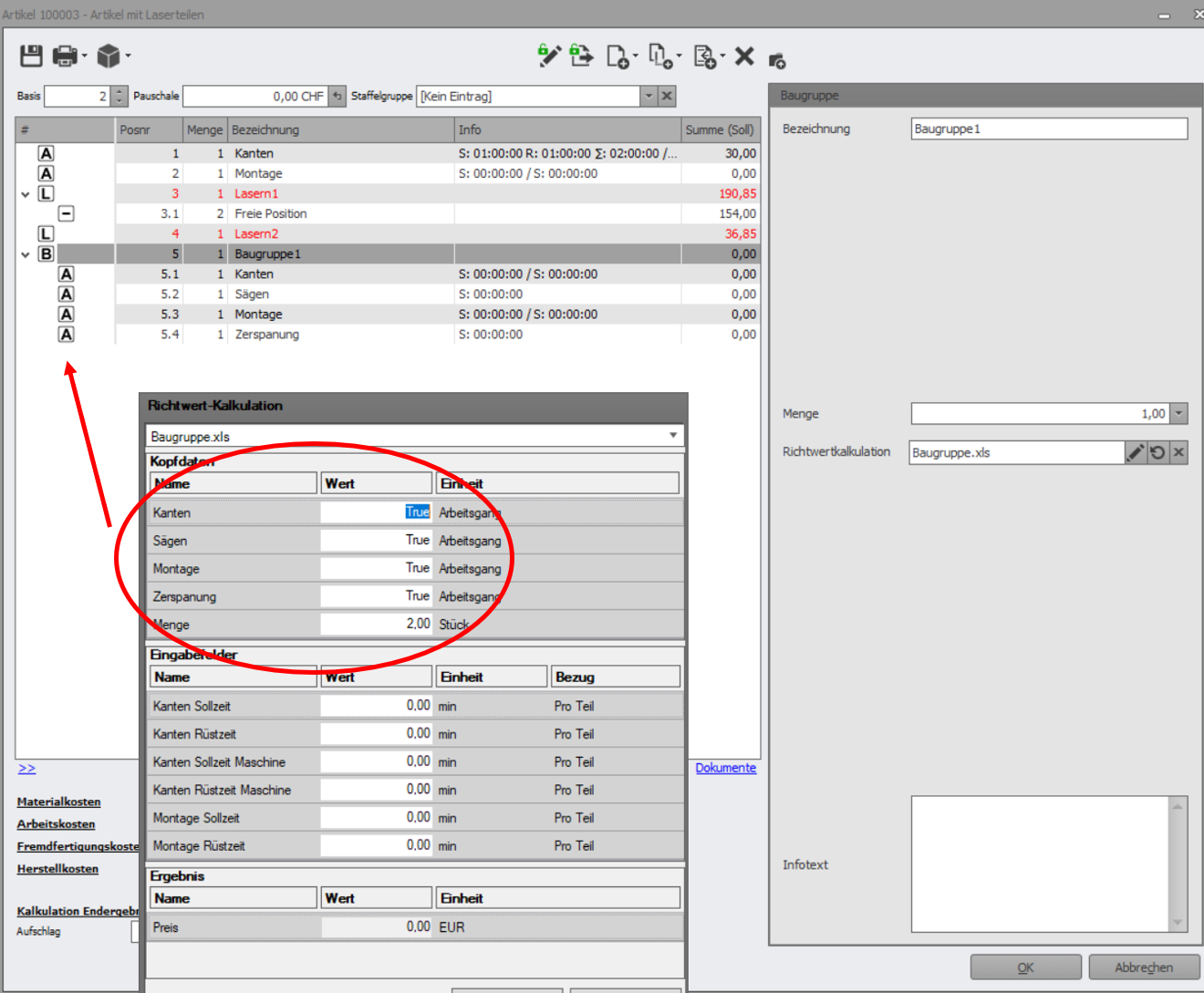The width and height of the screenshot is (1204, 993).
Task: Clear Staffelgruppe using the X button
Action: [667, 96]
